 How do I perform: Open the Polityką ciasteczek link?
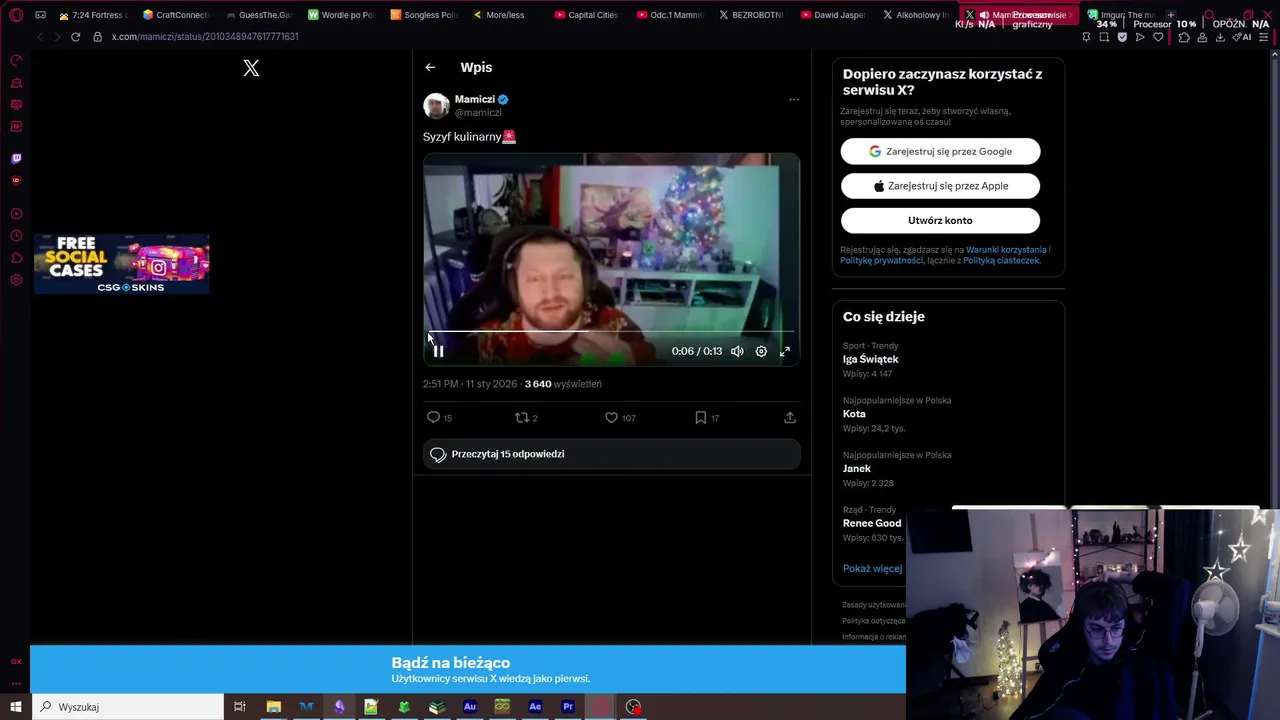tap(1001, 260)
